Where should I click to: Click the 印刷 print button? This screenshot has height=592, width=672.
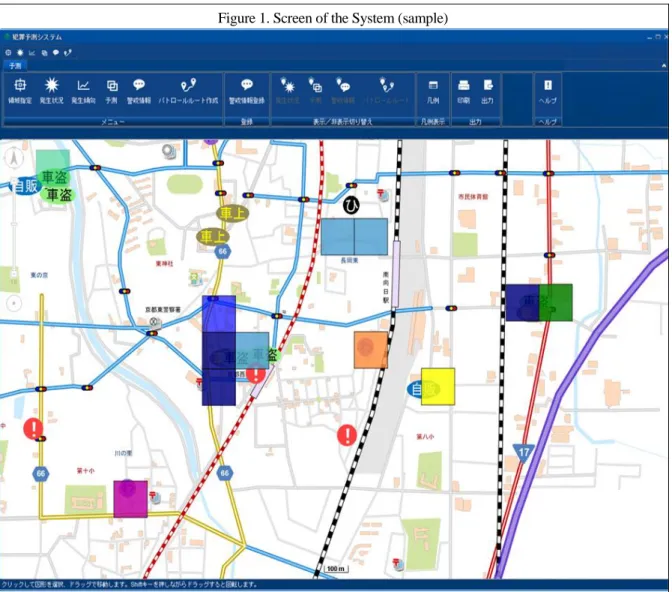click(x=463, y=91)
